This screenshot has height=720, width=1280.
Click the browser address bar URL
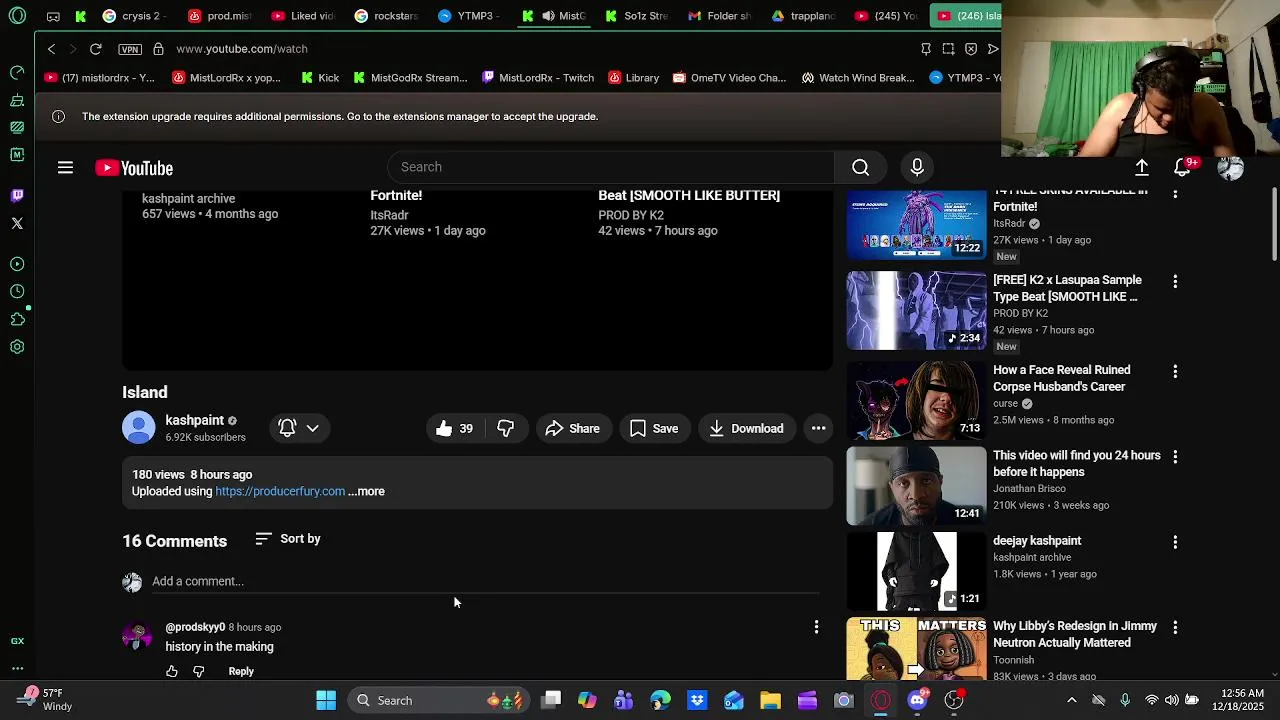coord(242,49)
